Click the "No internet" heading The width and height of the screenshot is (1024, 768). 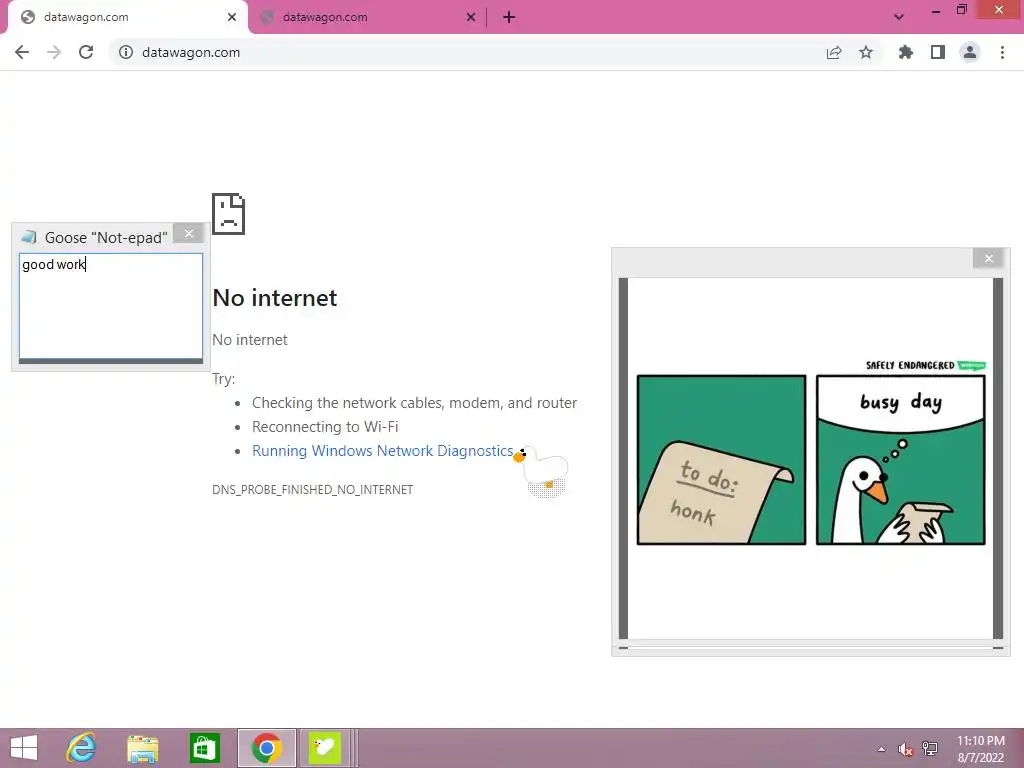[x=275, y=298]
